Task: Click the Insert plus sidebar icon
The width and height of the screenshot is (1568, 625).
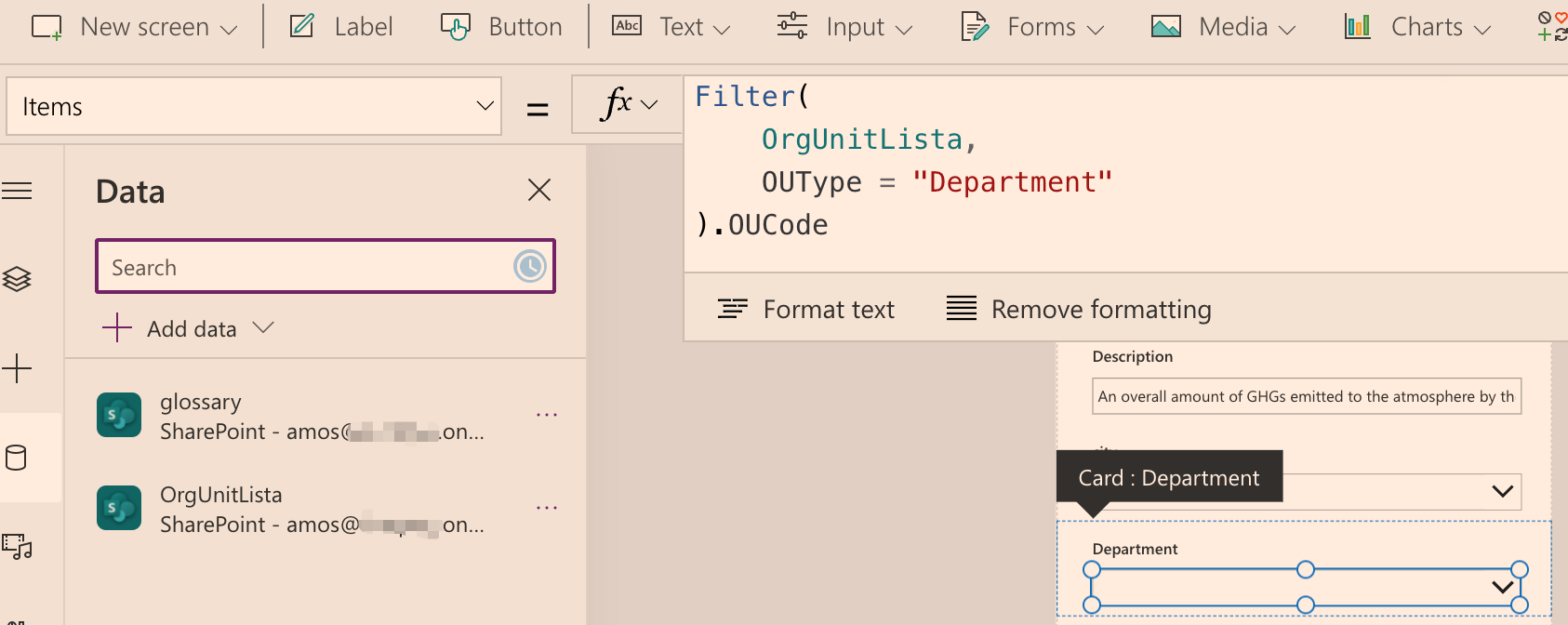Action: point(17,368)
